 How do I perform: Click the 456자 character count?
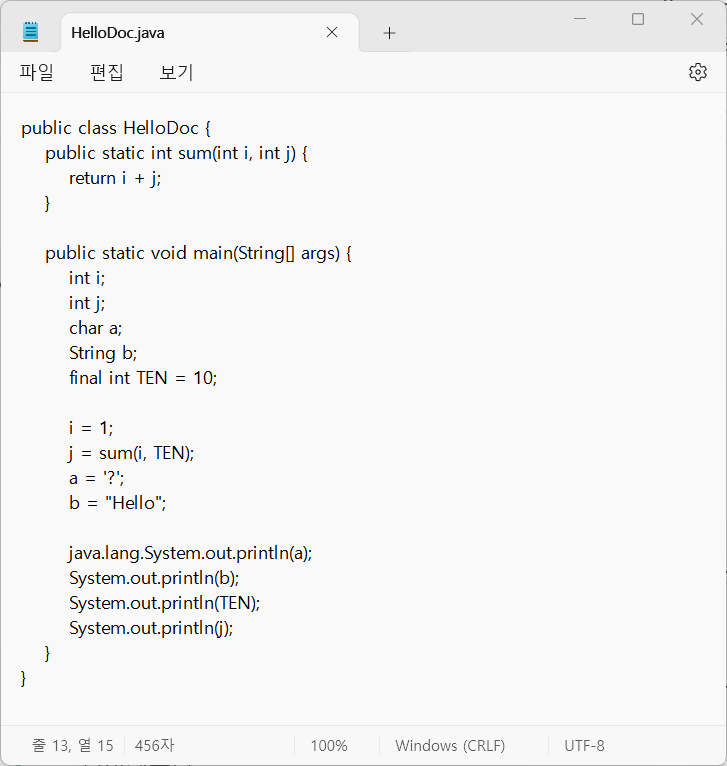pos(154,745)
